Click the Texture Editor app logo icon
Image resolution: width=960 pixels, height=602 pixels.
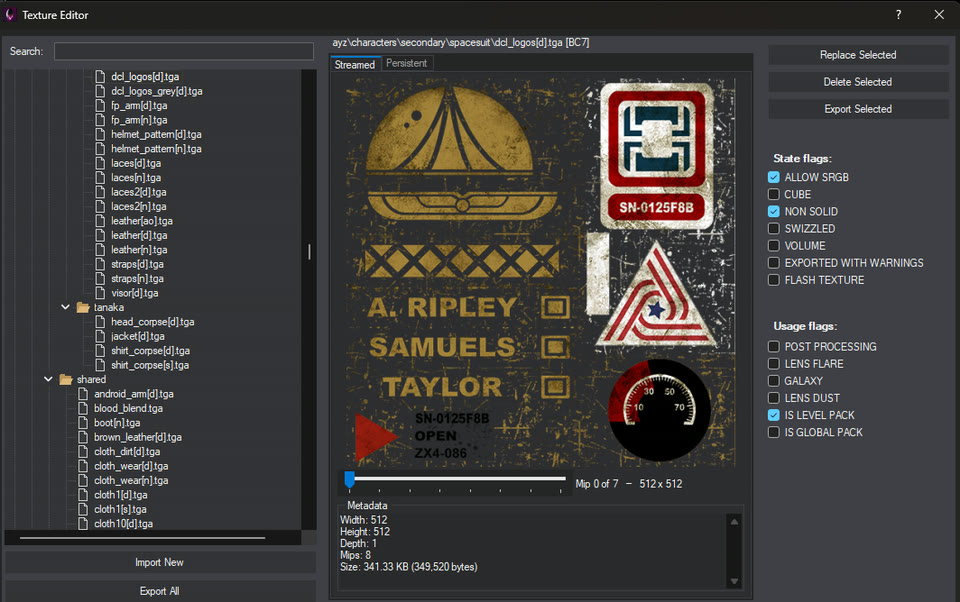pyautogui.click(x=10, y=15)
